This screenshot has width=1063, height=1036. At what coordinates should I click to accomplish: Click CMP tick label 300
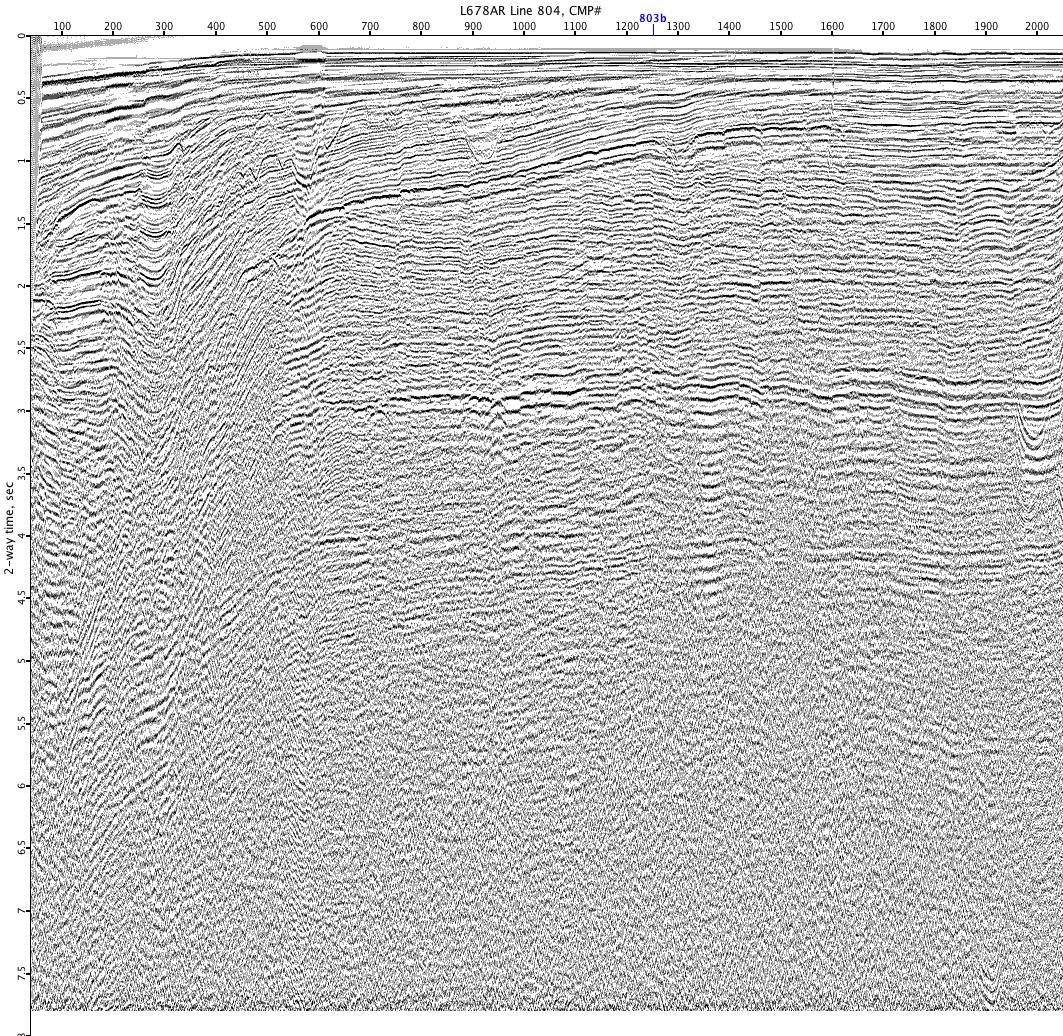164,27
